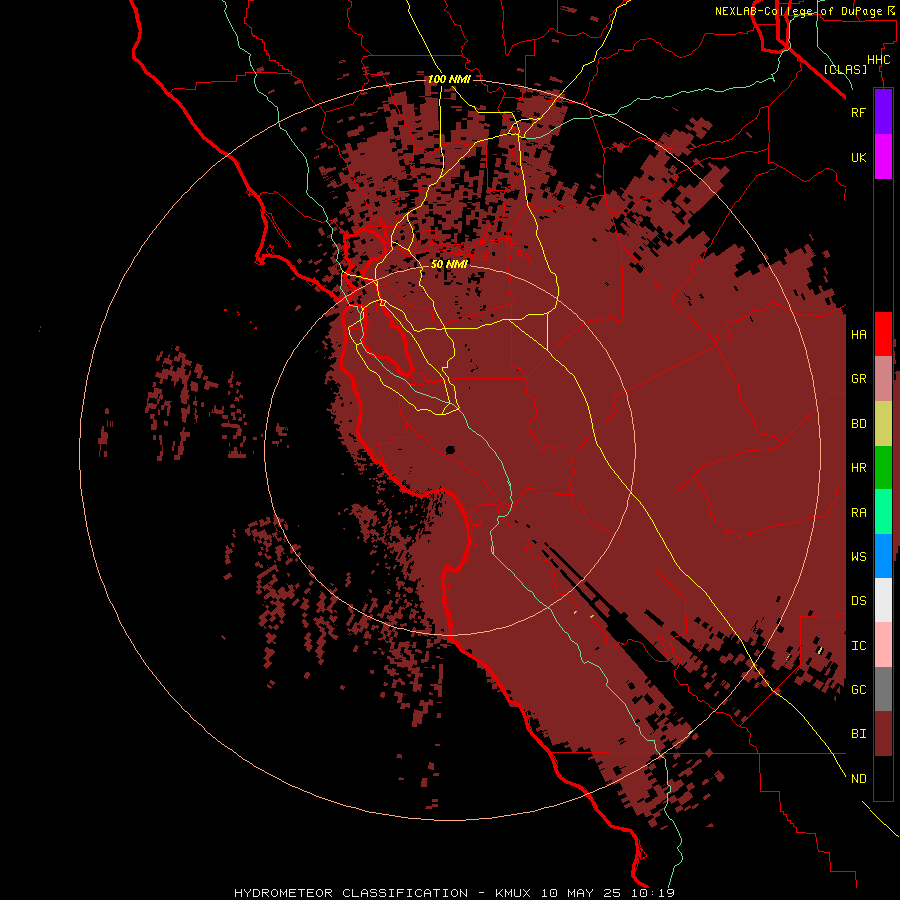900x900 pixels.
Task: Click the BD legend label
Action: (x=859, y=424)
